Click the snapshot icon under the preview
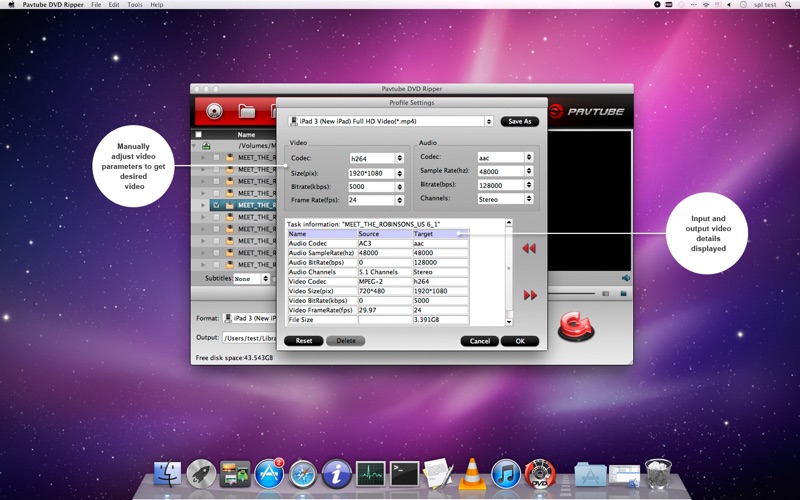The height and width of the screenshot is (500, 800). [x=606, y=294]
